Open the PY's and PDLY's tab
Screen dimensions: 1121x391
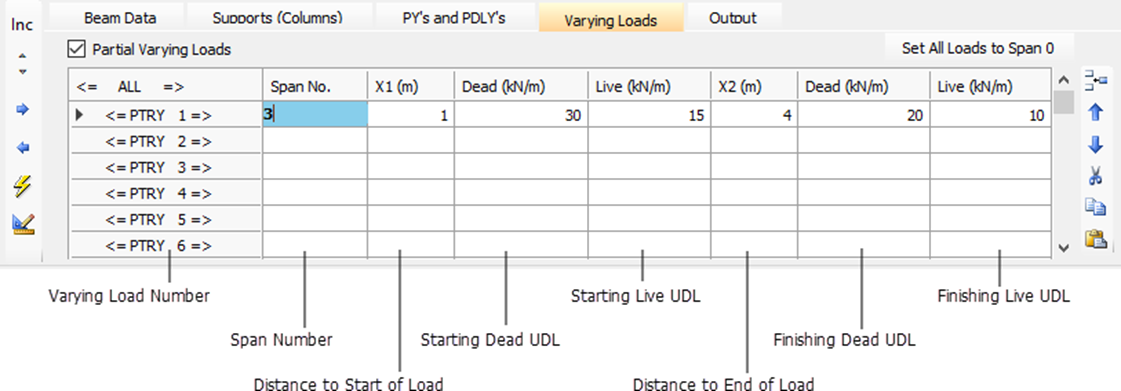click(454, 18)
